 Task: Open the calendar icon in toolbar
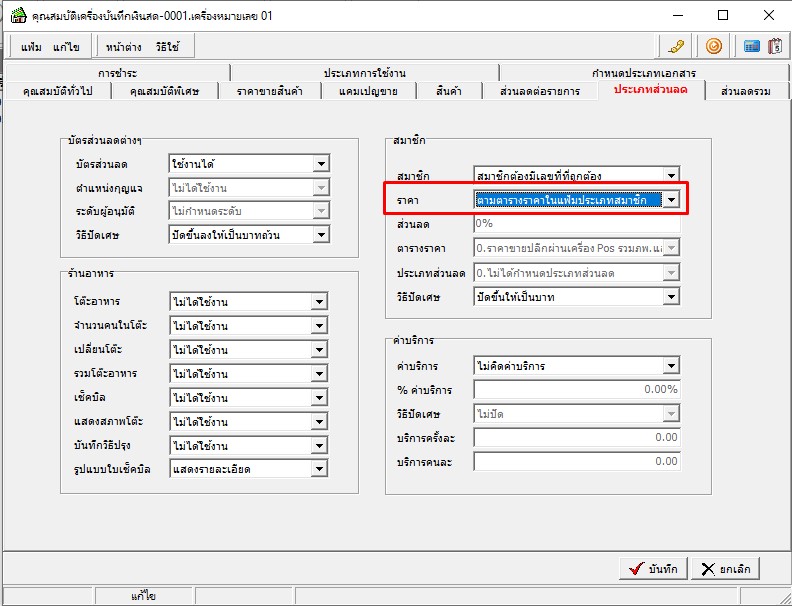tap(773, 46)
